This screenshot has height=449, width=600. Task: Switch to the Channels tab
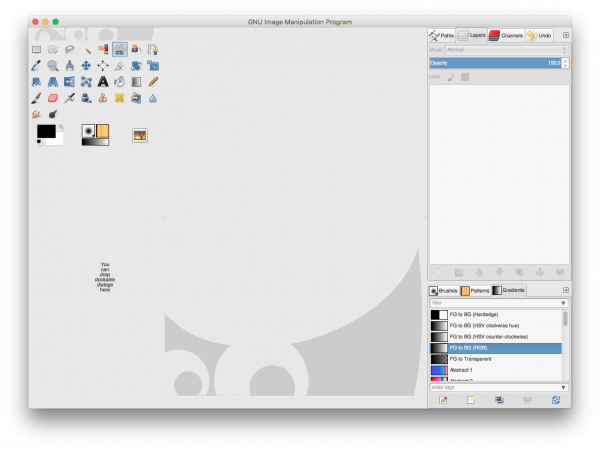(506, 35)
